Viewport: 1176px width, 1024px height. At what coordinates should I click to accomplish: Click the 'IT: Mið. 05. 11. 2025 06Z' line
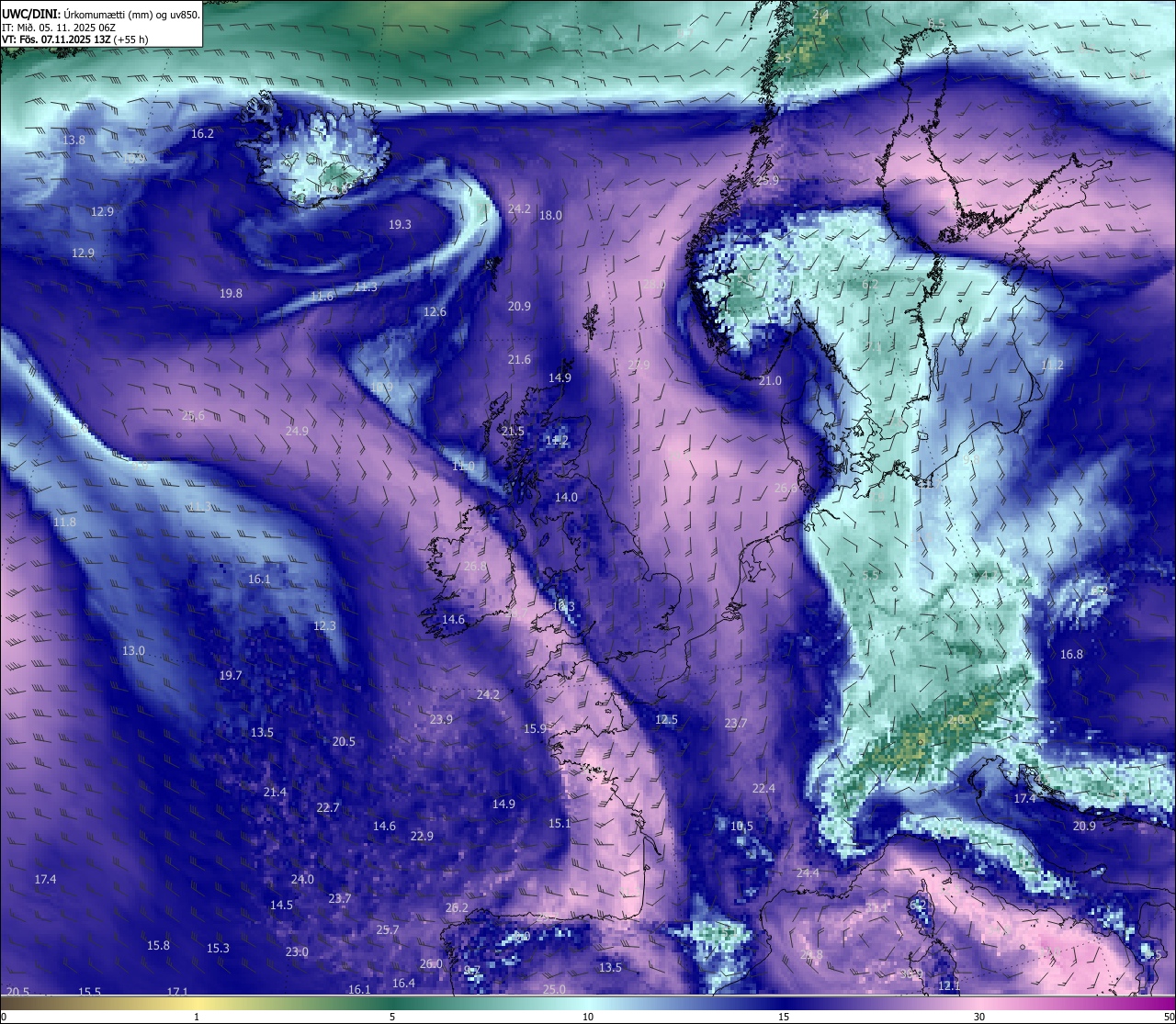pyautogui.click(x=59, y=28)
